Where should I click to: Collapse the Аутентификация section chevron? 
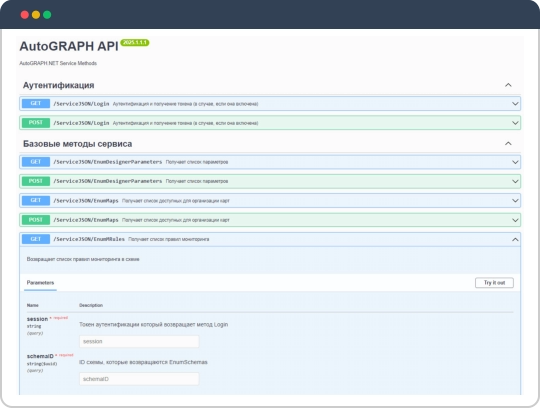(508, 85)
